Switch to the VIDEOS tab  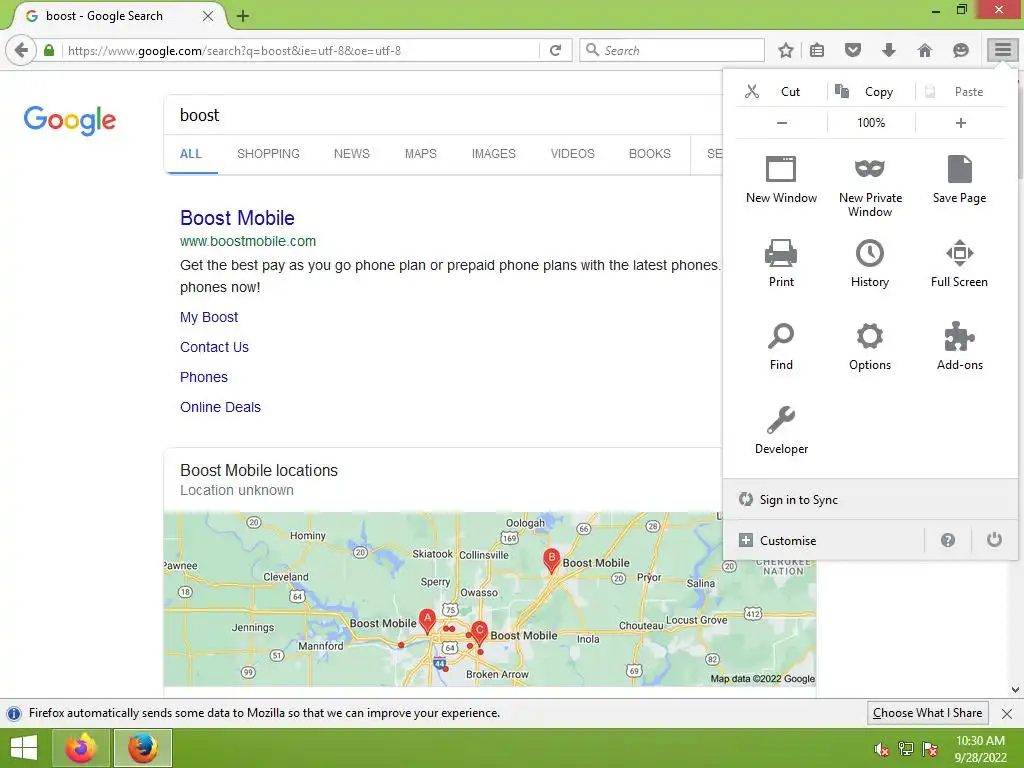click(573, 153)
